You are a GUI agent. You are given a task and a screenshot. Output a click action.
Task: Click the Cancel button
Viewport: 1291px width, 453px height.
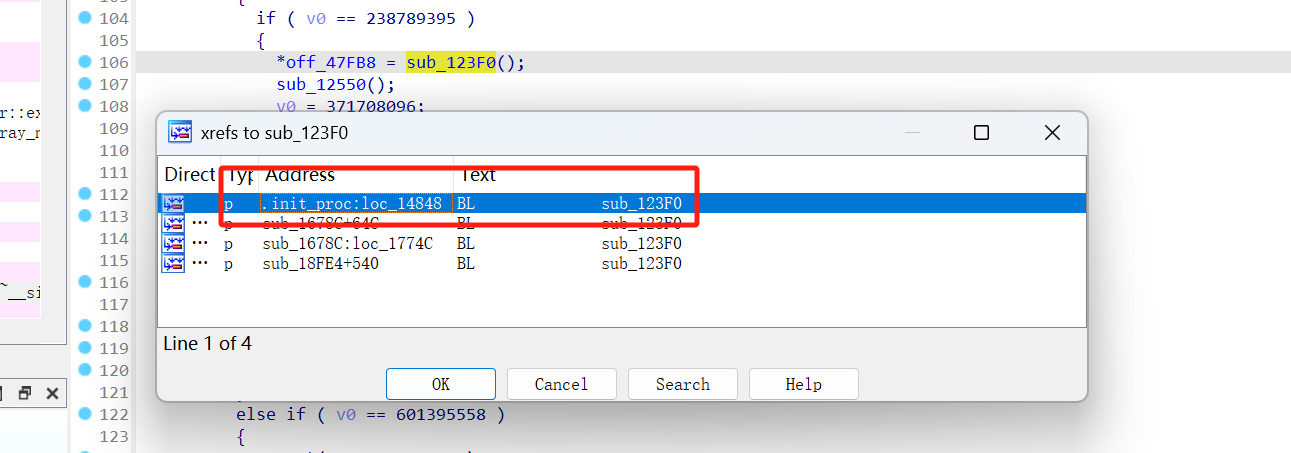pos(561,384)
